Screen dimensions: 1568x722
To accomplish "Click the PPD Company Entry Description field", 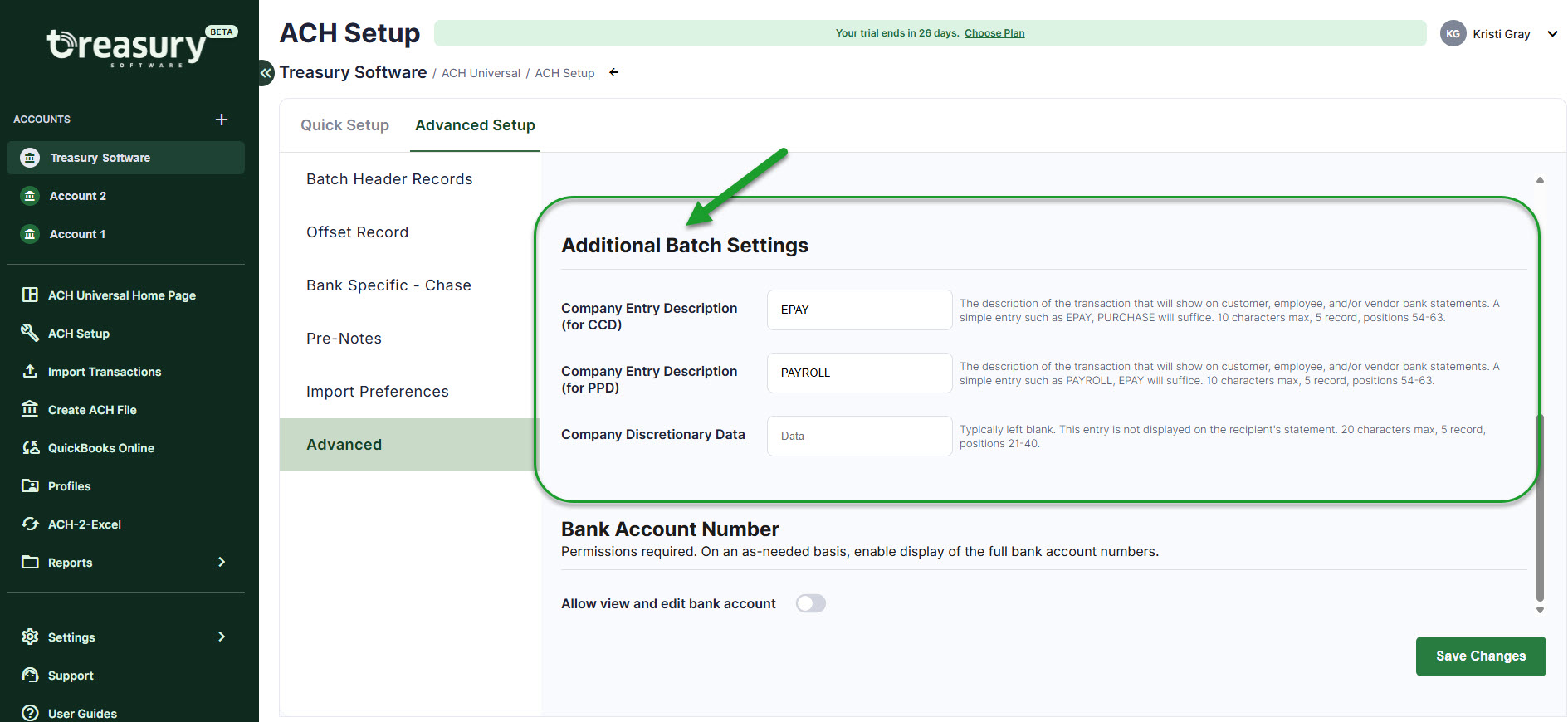I will pos(859,373).
